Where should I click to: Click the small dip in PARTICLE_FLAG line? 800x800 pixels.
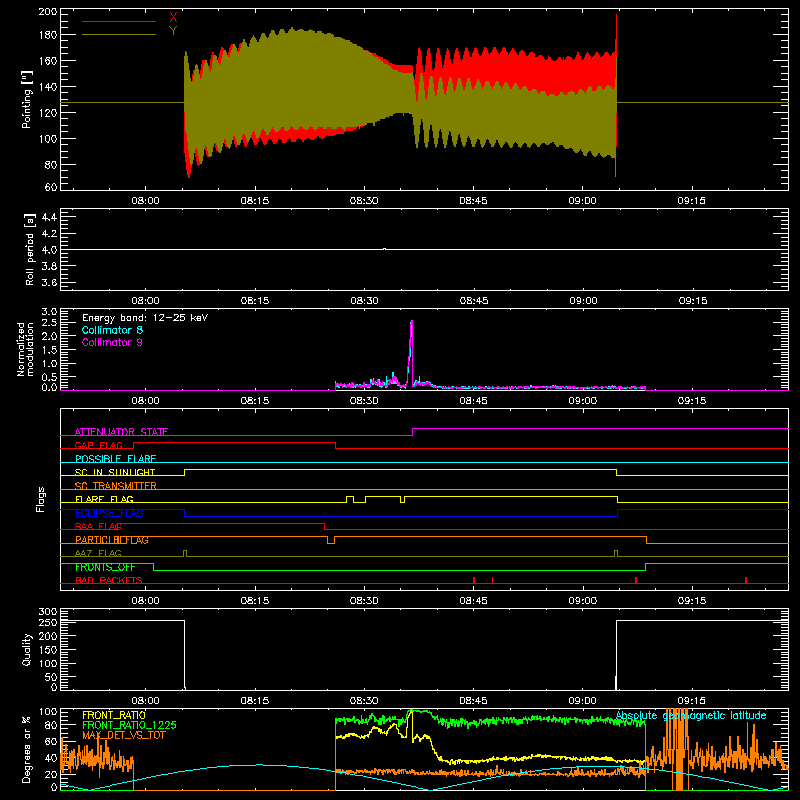331,540
